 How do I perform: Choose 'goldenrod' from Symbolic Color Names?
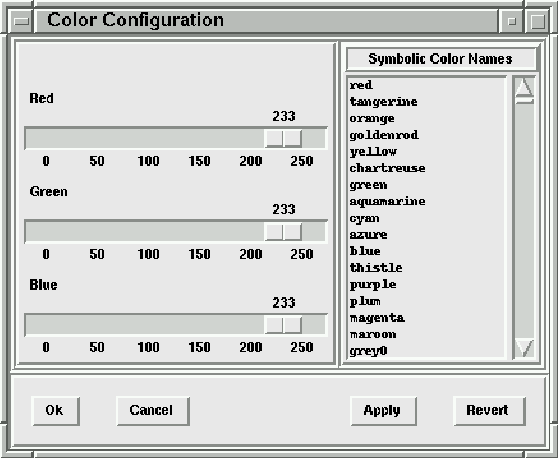coord(426,135)
